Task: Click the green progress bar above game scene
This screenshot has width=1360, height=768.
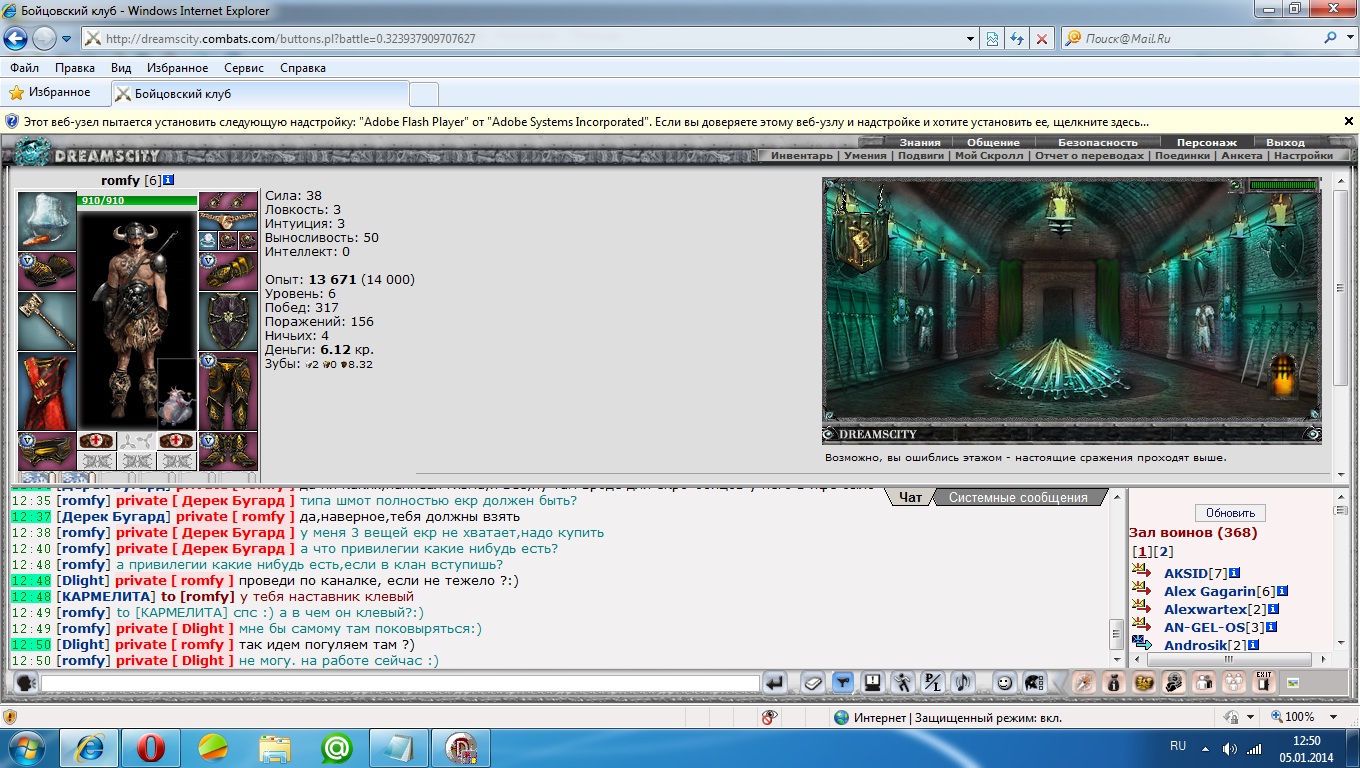Action: tap(1283, 185)
